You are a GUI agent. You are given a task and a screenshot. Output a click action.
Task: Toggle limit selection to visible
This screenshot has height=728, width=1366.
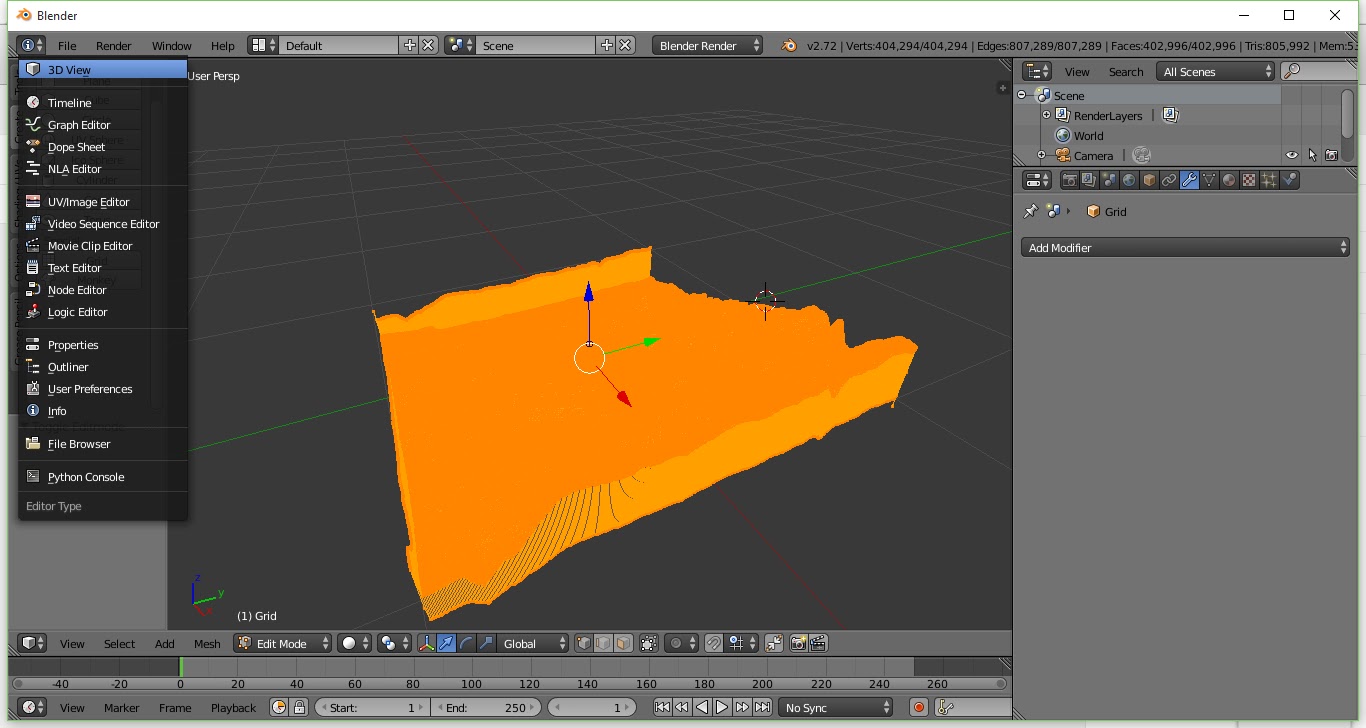(649, 643)
